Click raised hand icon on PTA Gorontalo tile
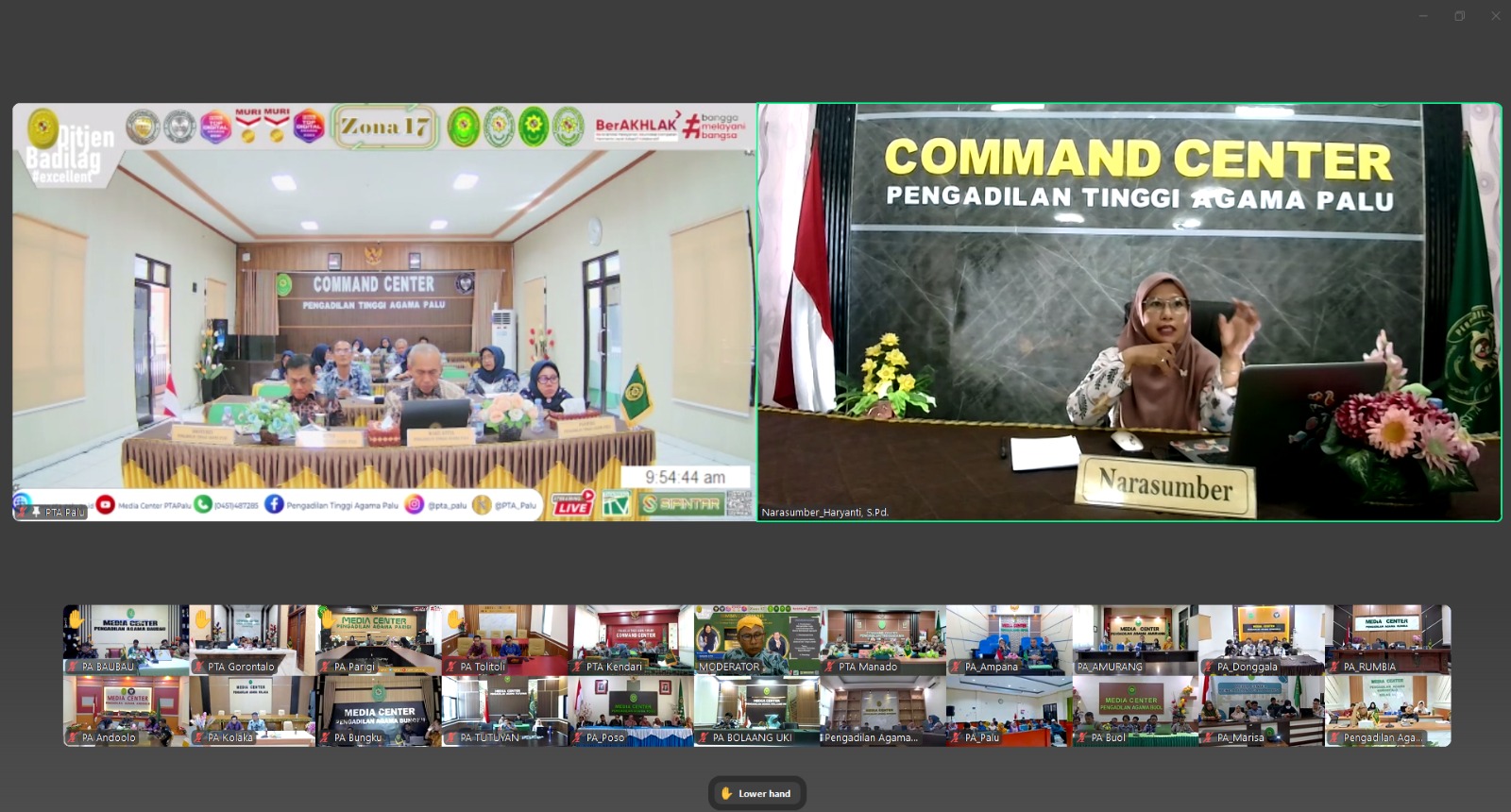Viewport: 1511px width, 812px height. coord(202,619)
